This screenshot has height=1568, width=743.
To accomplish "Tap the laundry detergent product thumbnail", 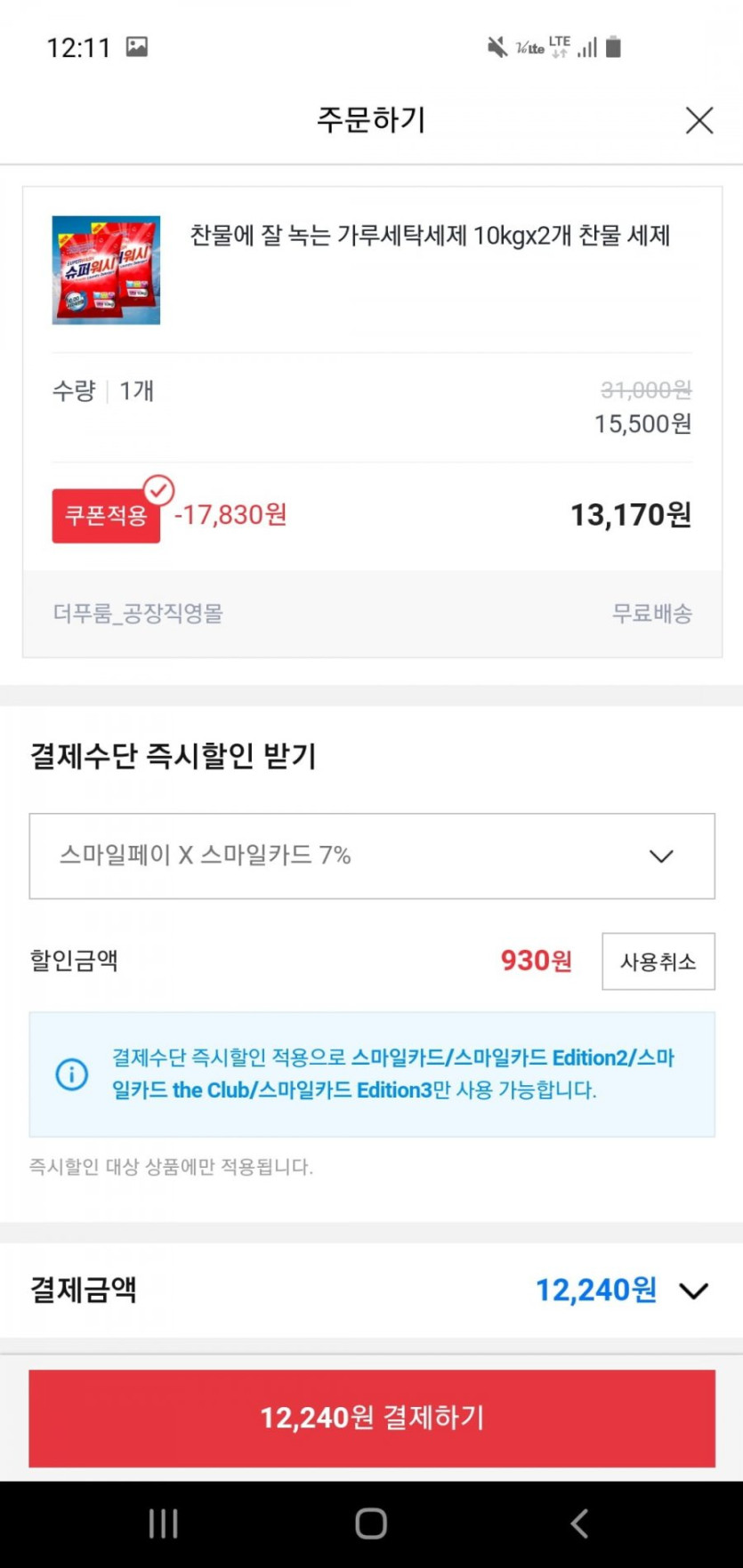I will click(x=106, y=270).
